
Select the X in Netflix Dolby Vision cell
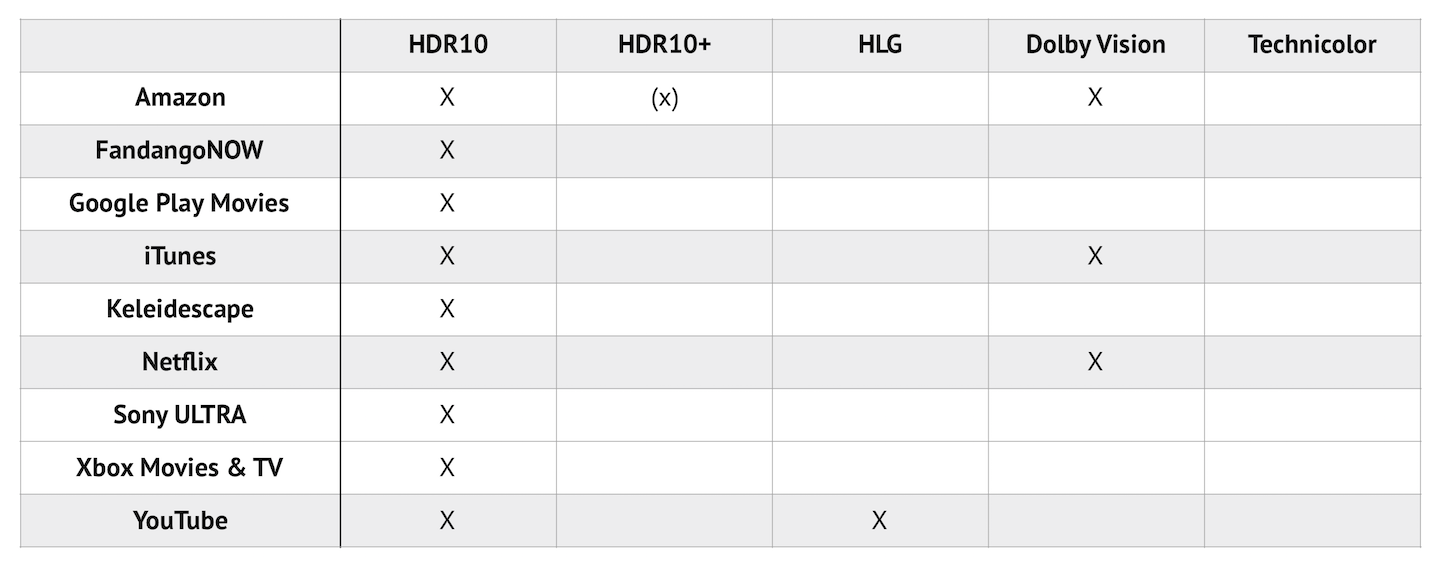tap(1095, 362)
